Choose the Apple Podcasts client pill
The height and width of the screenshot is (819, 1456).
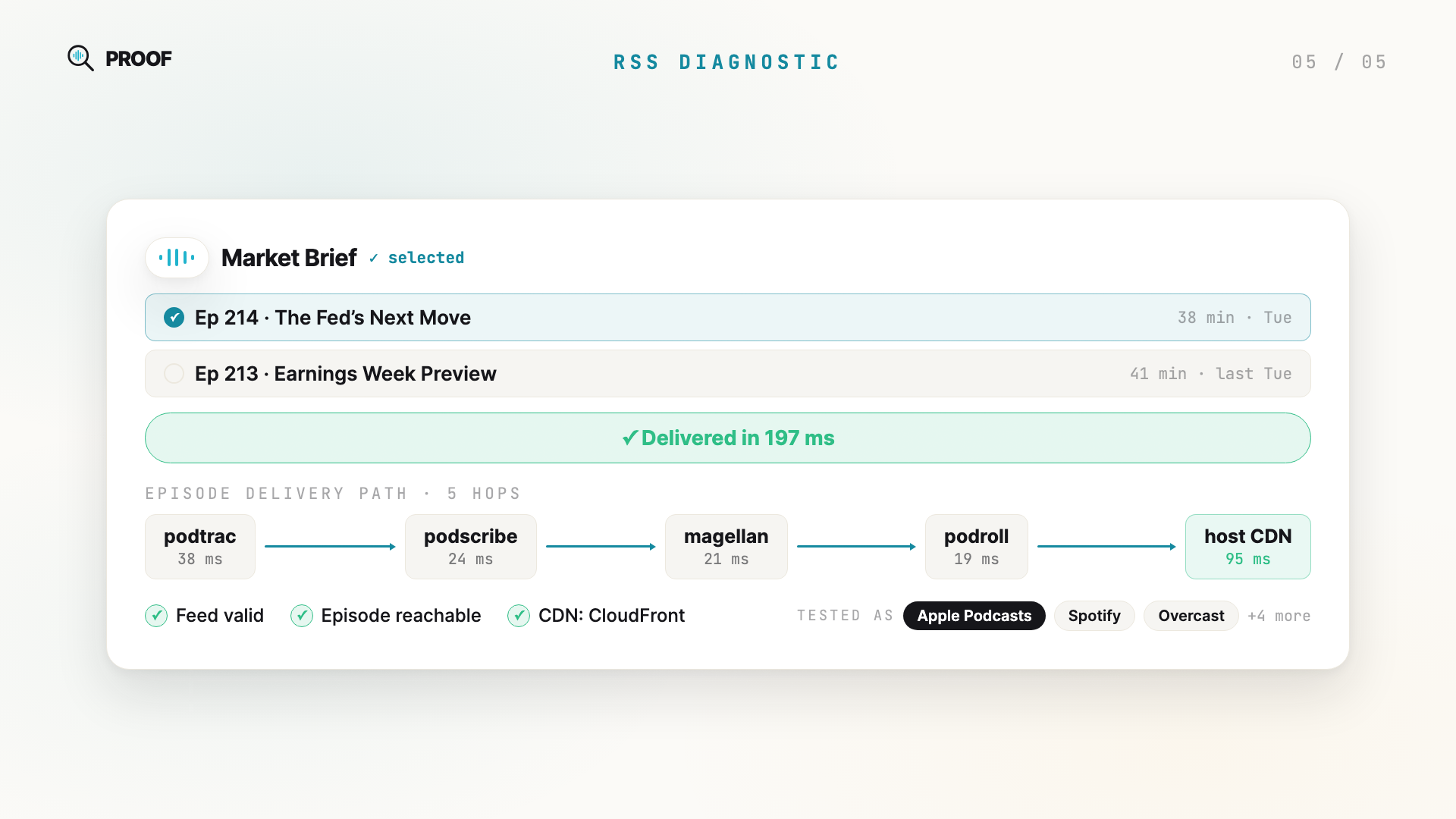pos(974,616)
